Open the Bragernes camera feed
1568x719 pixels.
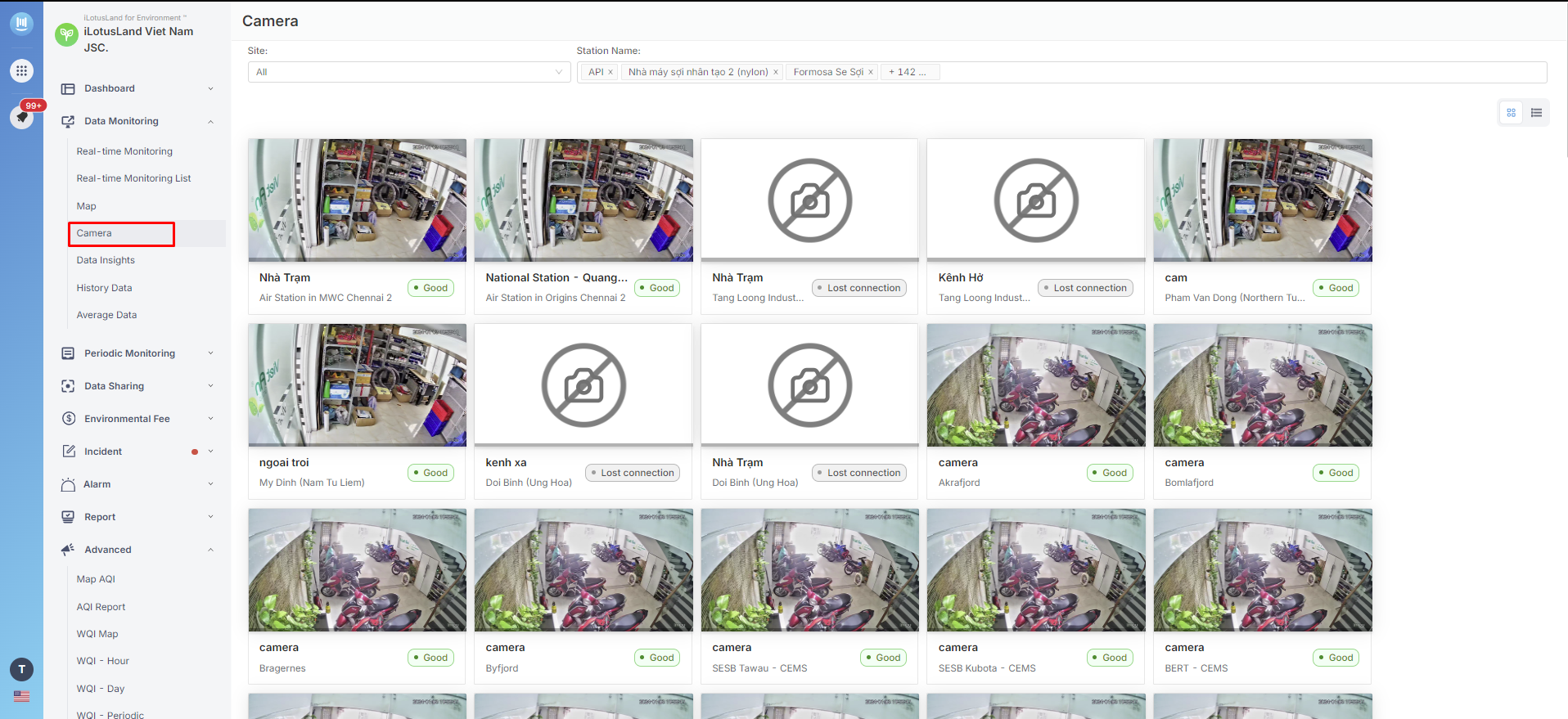pyautogui.click(x=358, y=569)
